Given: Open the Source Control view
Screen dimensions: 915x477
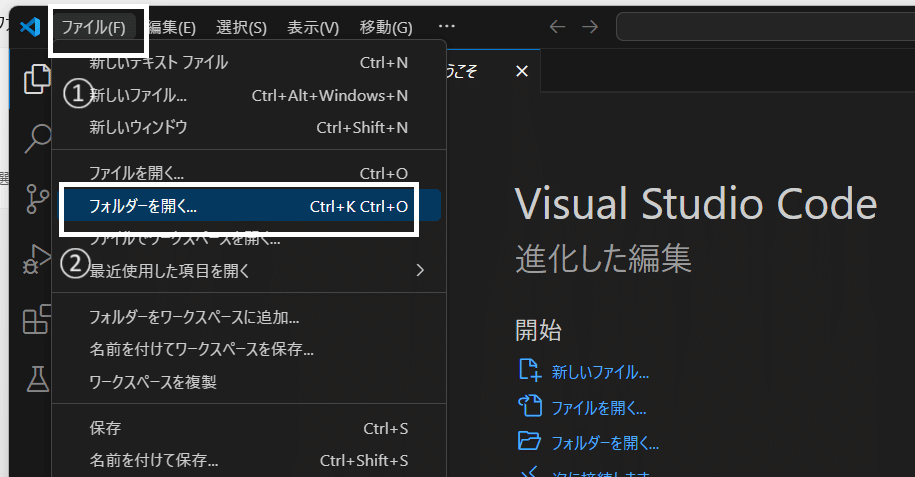Looking at the screenshot, I should 37,199.
